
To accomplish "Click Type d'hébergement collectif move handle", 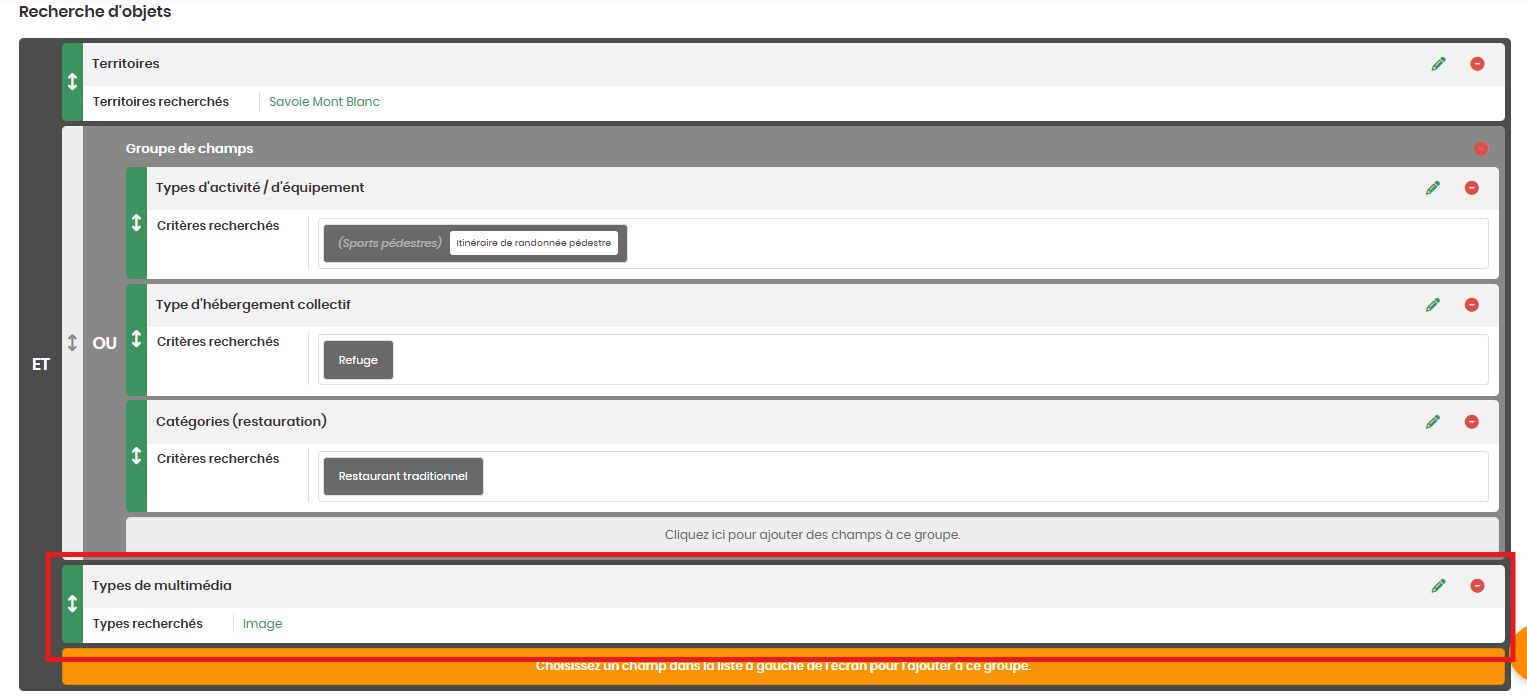I will pyautogui.click(x=136, y=339).
